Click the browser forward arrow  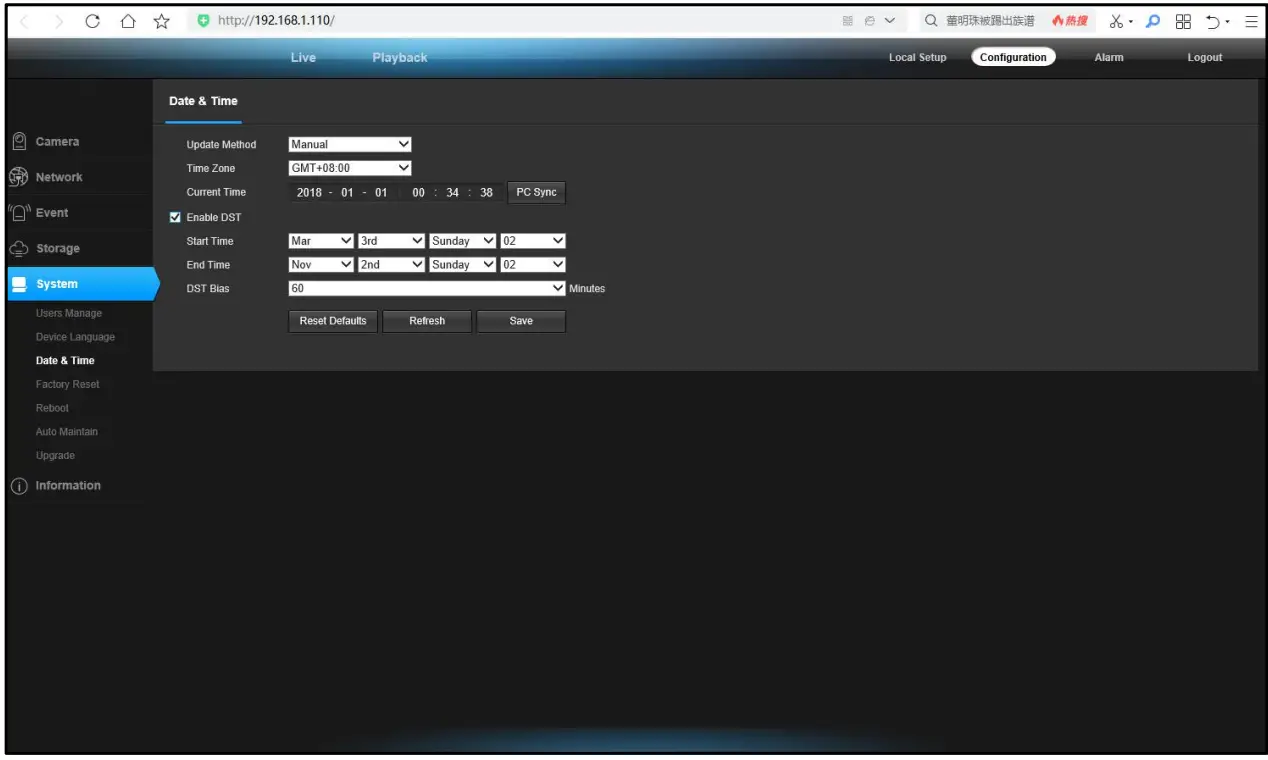click(60, 21)
